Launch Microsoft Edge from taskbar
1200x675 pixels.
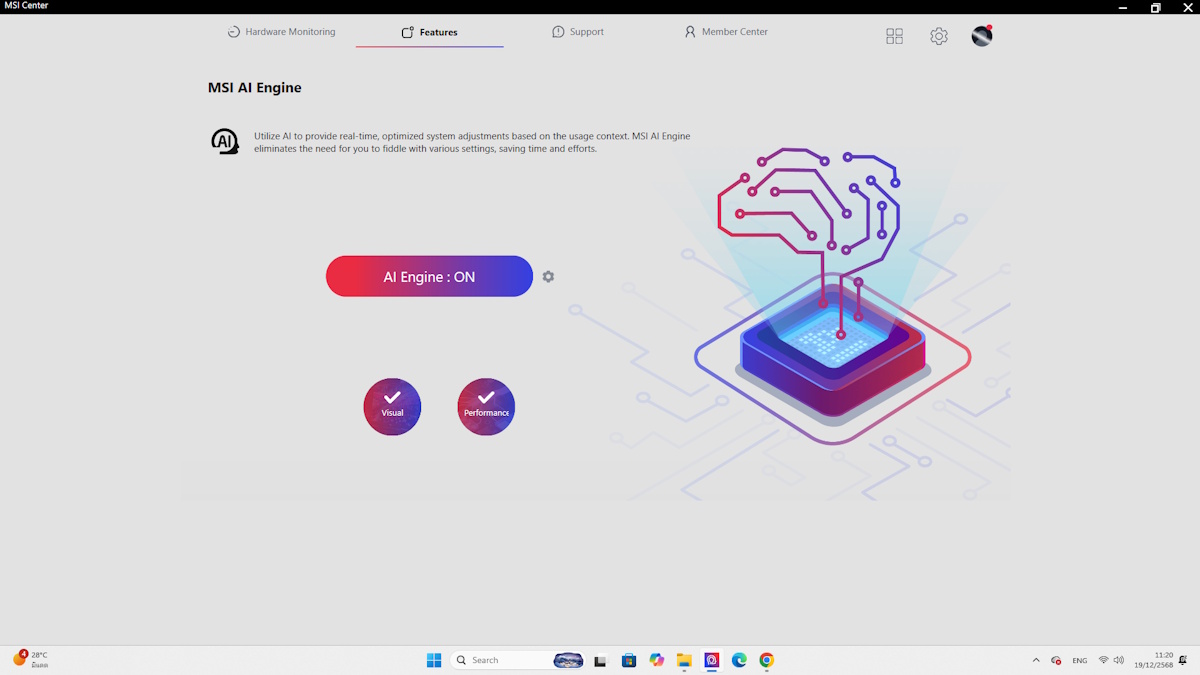pyautogui.click(x=739, y=660)
